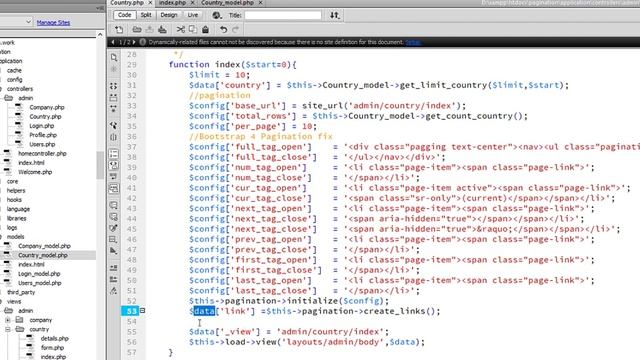Toggle Highlight Invalid Code icon
Viewport: 640px width, 360px height.
(x=113, y=165)
